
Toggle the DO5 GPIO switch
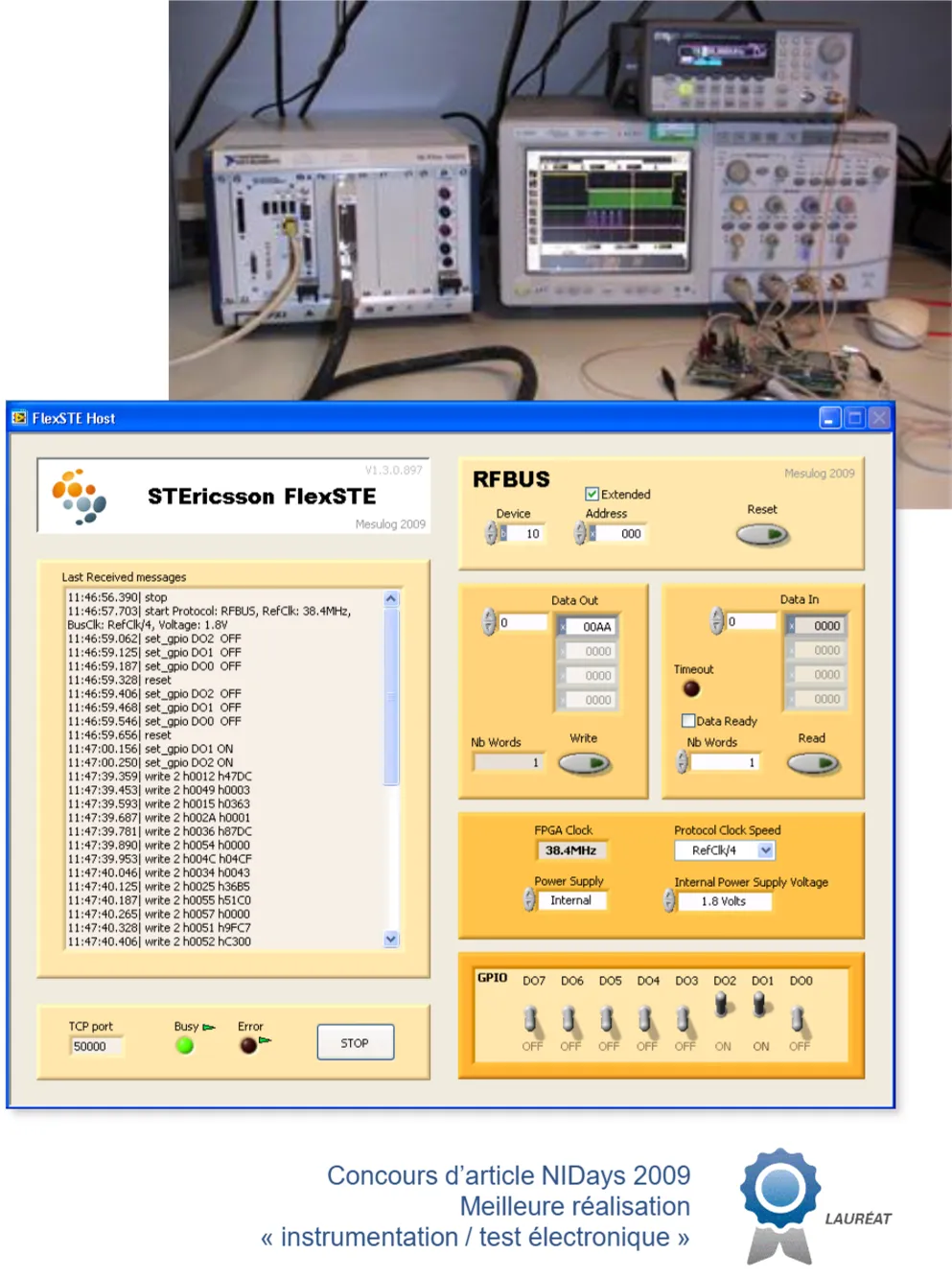pos(609,1018)
